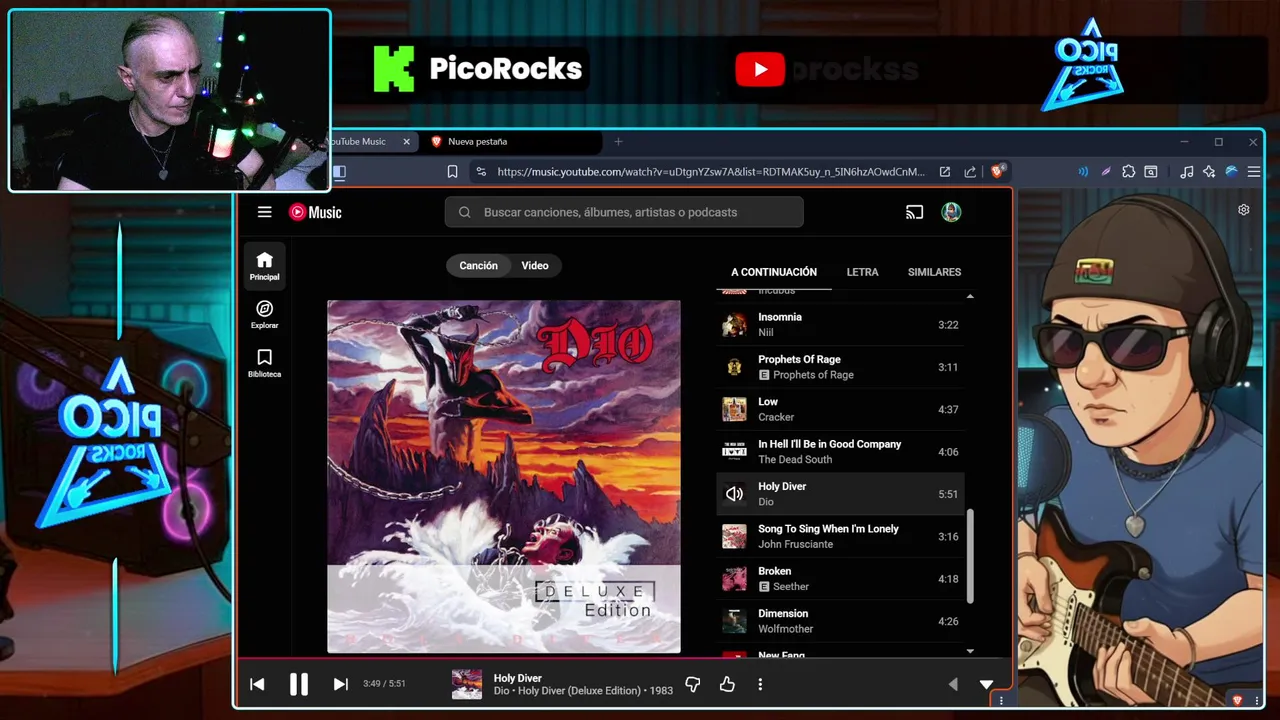Open the YouTube Music hamburger menu
This screenshot has height=720, width=1280.
click(264, 212)
